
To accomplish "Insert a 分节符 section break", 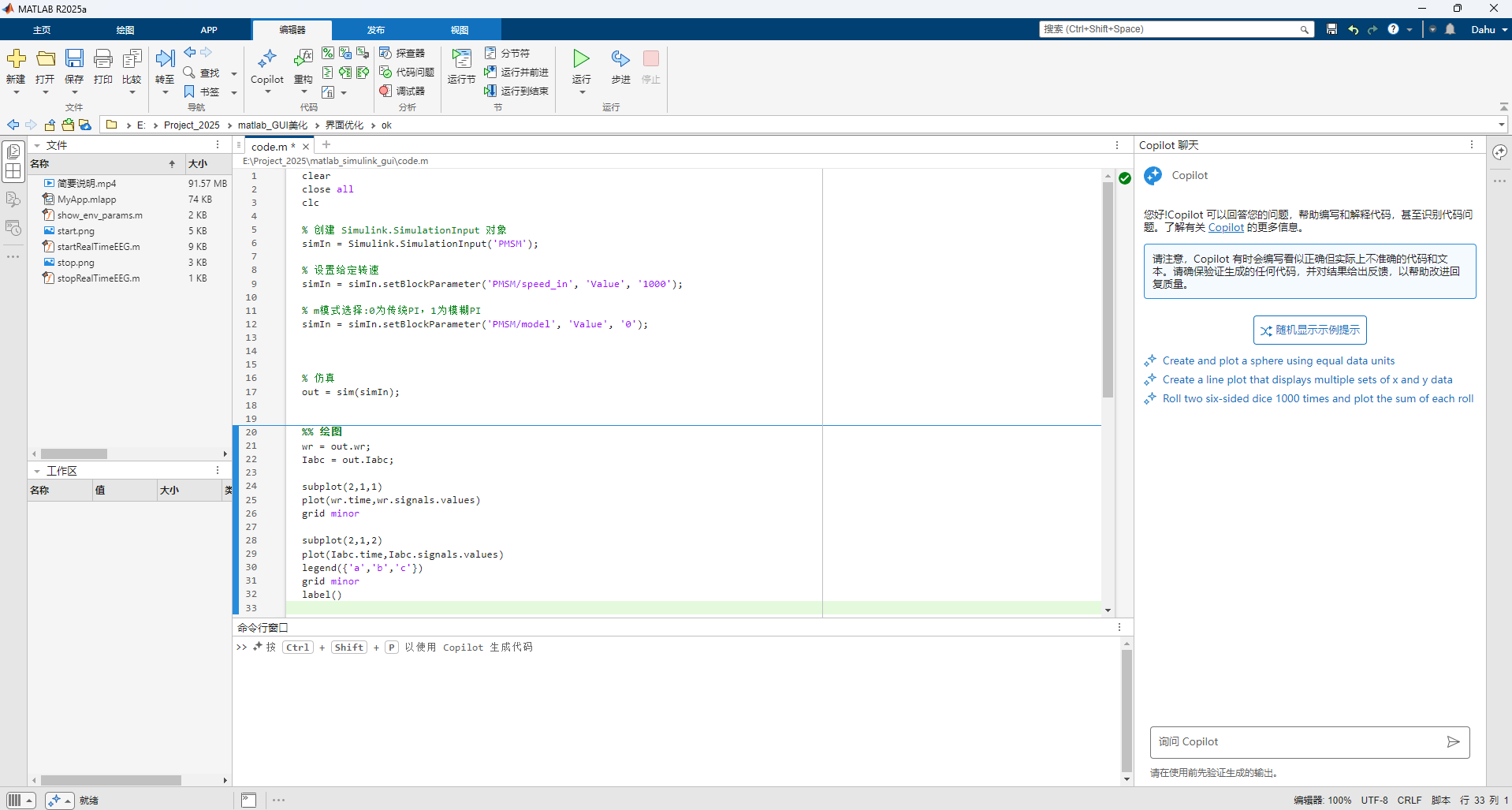I will click(507, 53).
